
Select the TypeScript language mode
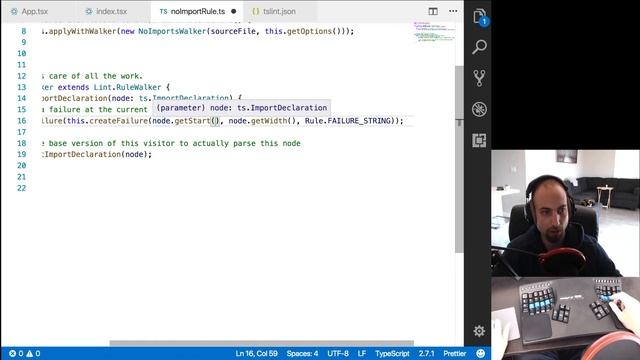click(392, 353)
